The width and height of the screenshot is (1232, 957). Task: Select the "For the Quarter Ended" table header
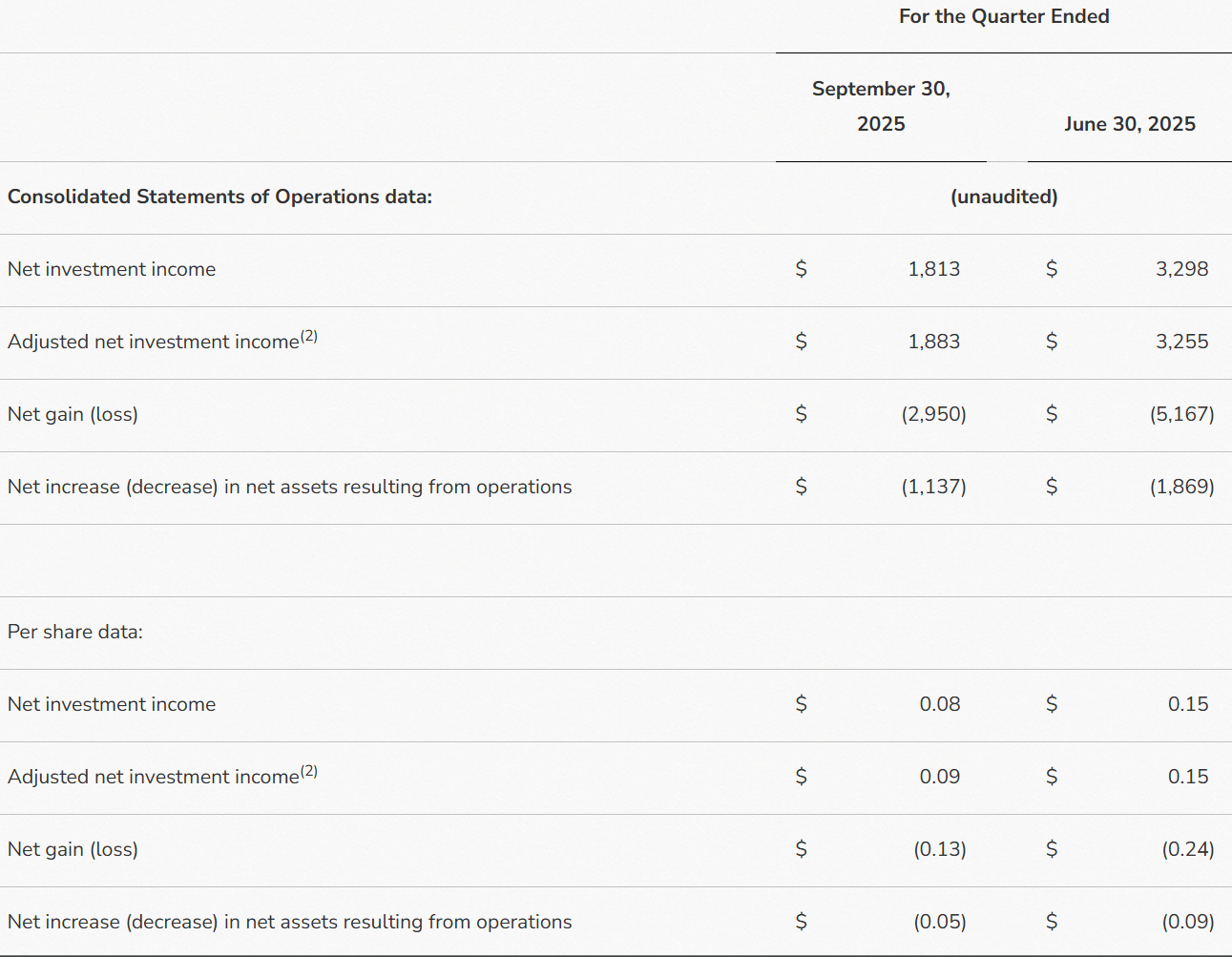(1004, 16)
